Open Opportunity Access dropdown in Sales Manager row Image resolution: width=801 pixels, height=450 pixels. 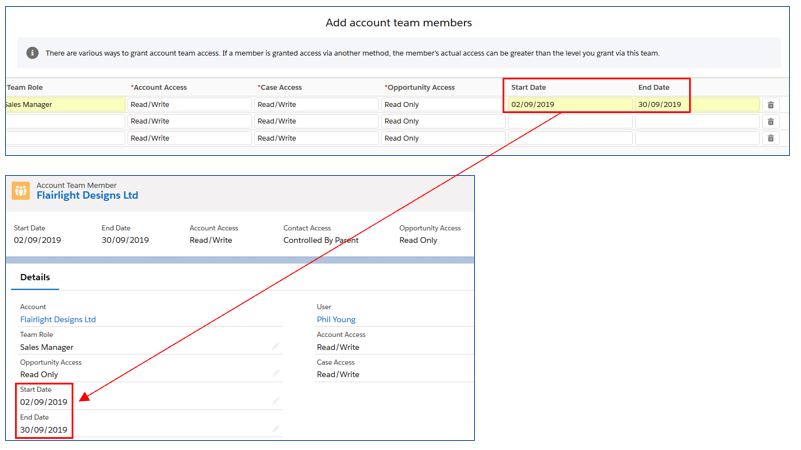pyautogui.click(x=442, y=105)
